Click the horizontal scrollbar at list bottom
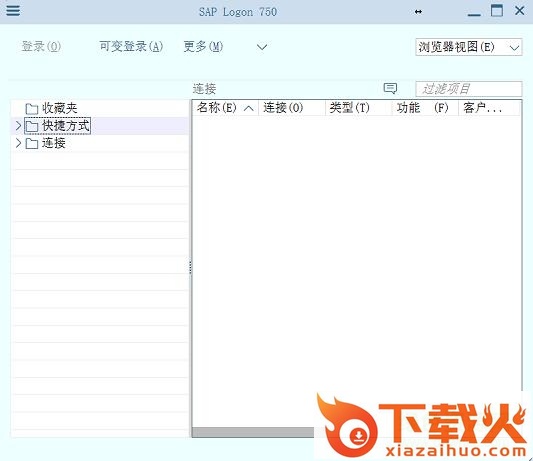 pos(253,432)
